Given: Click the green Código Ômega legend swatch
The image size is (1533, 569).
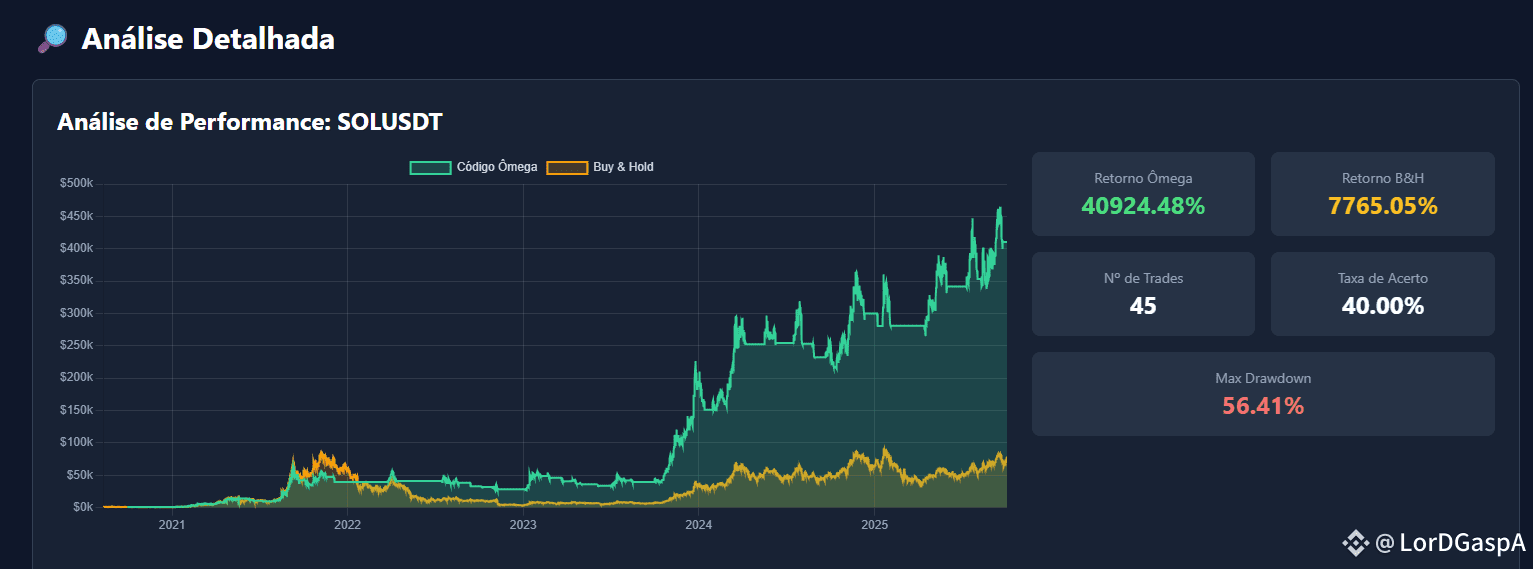Looking at the screenshot, I should pos(430,167).
